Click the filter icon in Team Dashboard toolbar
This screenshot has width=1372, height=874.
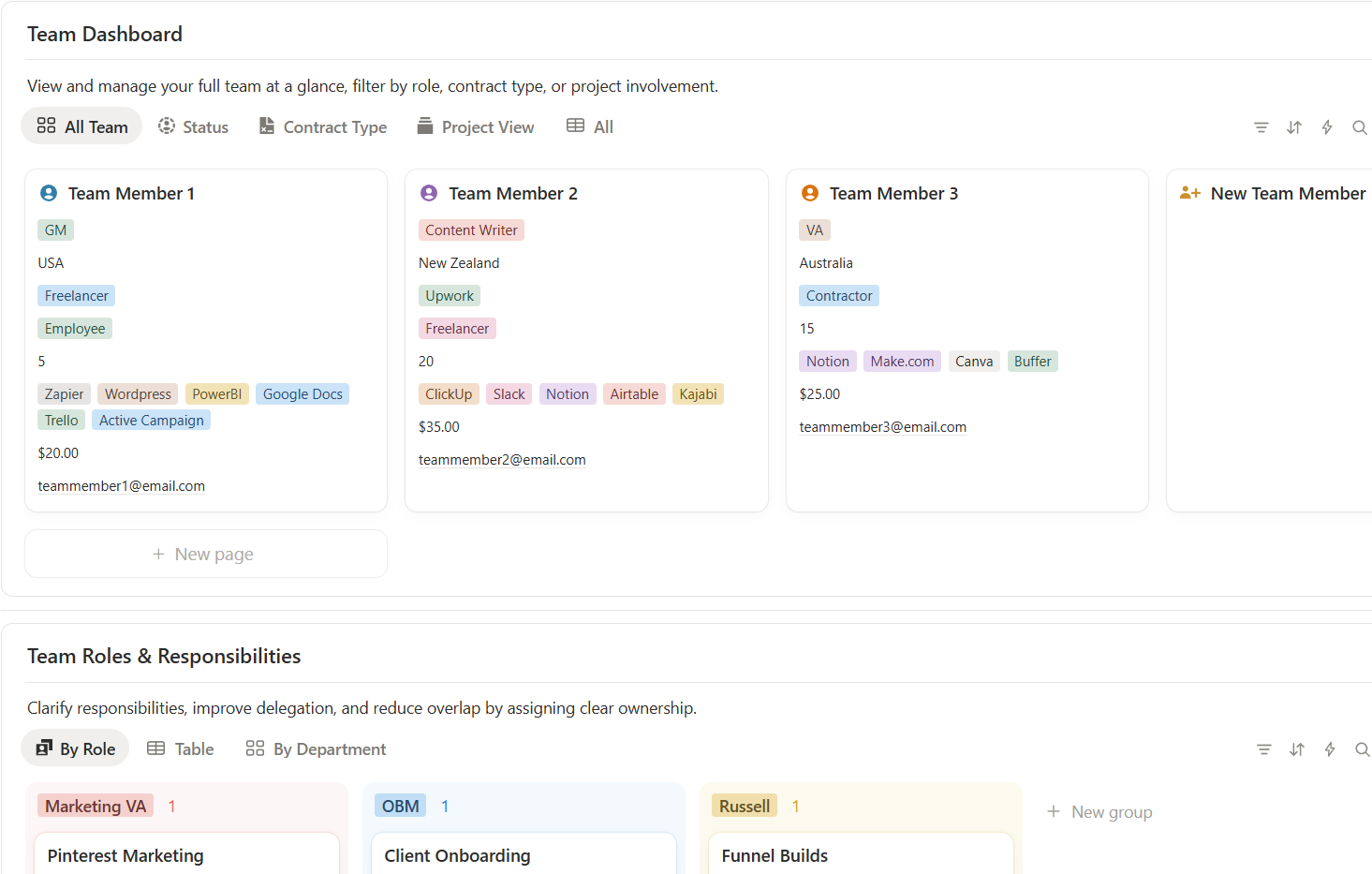click(x=1261, y=127)
